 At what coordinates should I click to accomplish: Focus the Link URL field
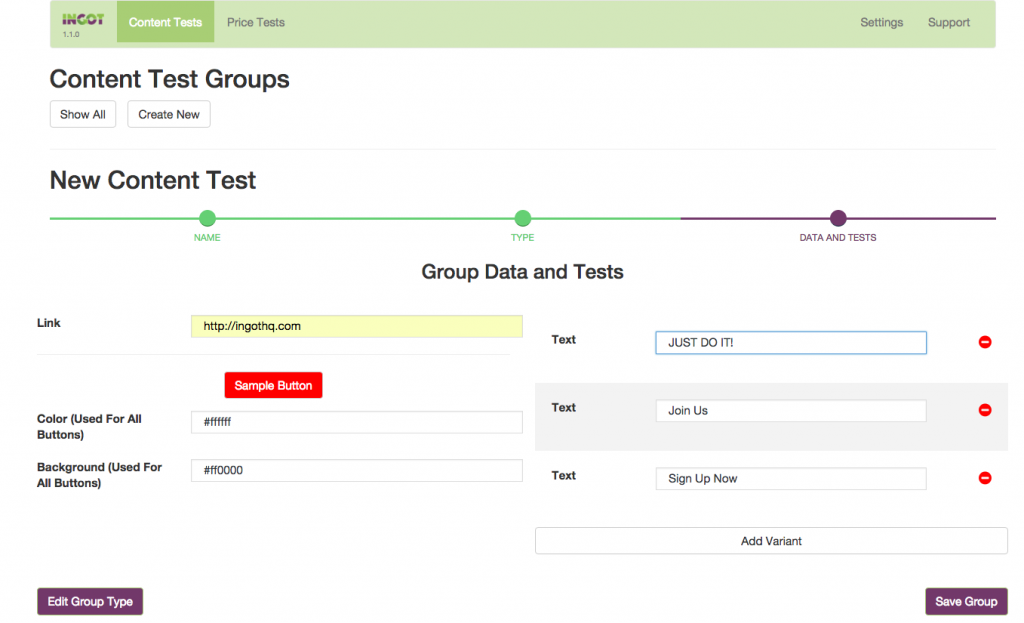tap(356, 326)
